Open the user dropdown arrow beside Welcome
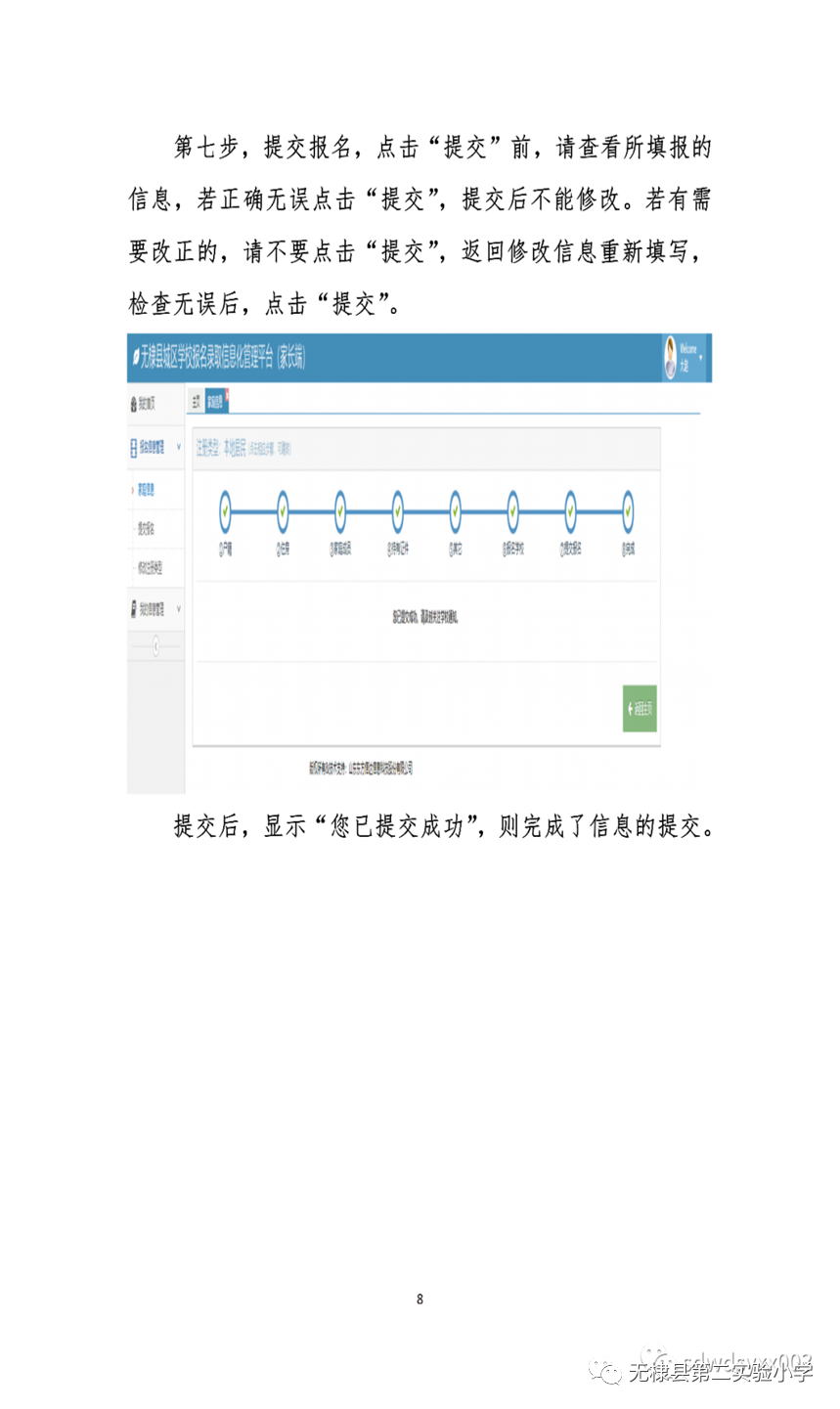This screenshot has width=840, height=1409. 701,358
